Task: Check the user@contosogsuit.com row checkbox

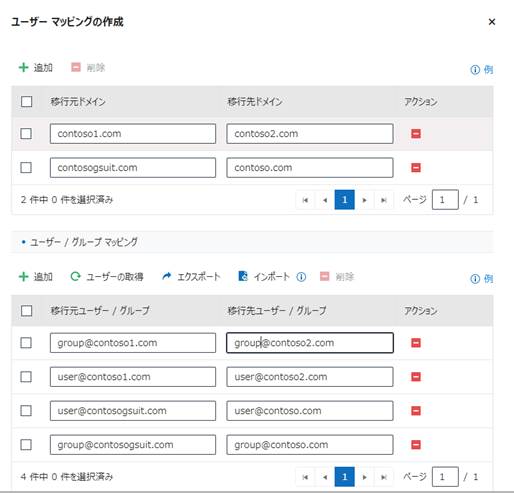Action: pyautogui.click(x=26, y=411)
